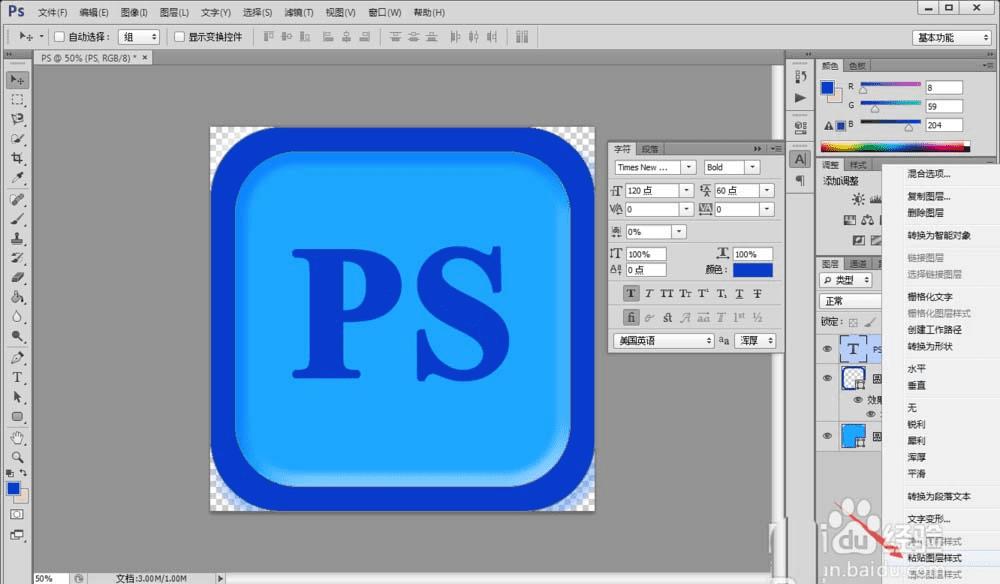Viewport: 1000px width, 584px height.
Task: Adjust the B channel slider
Action: [909, 128]
